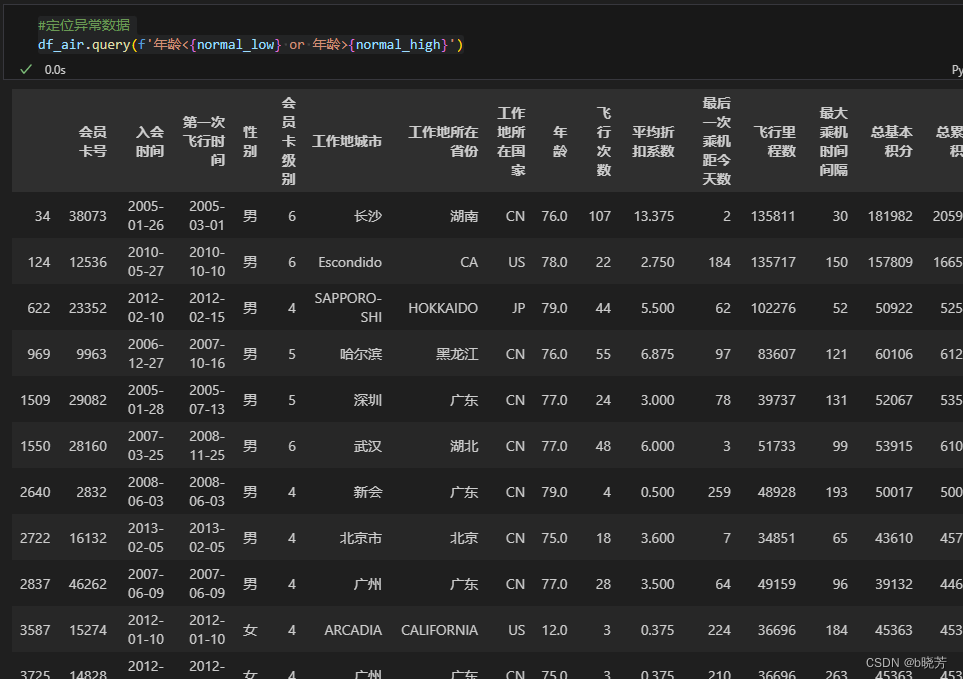Click the 性别 column header
The width and height of the screenshot is (963, 679).
click(x=250, y=140)
